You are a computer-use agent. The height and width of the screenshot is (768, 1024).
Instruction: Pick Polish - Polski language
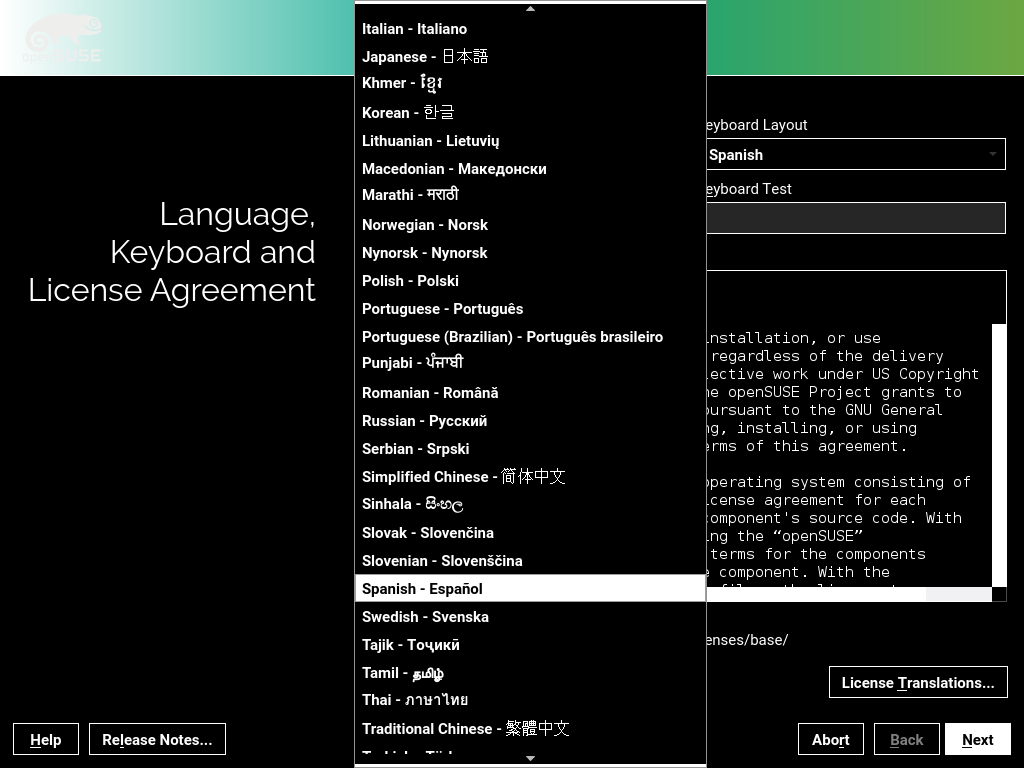coord(410,281)
